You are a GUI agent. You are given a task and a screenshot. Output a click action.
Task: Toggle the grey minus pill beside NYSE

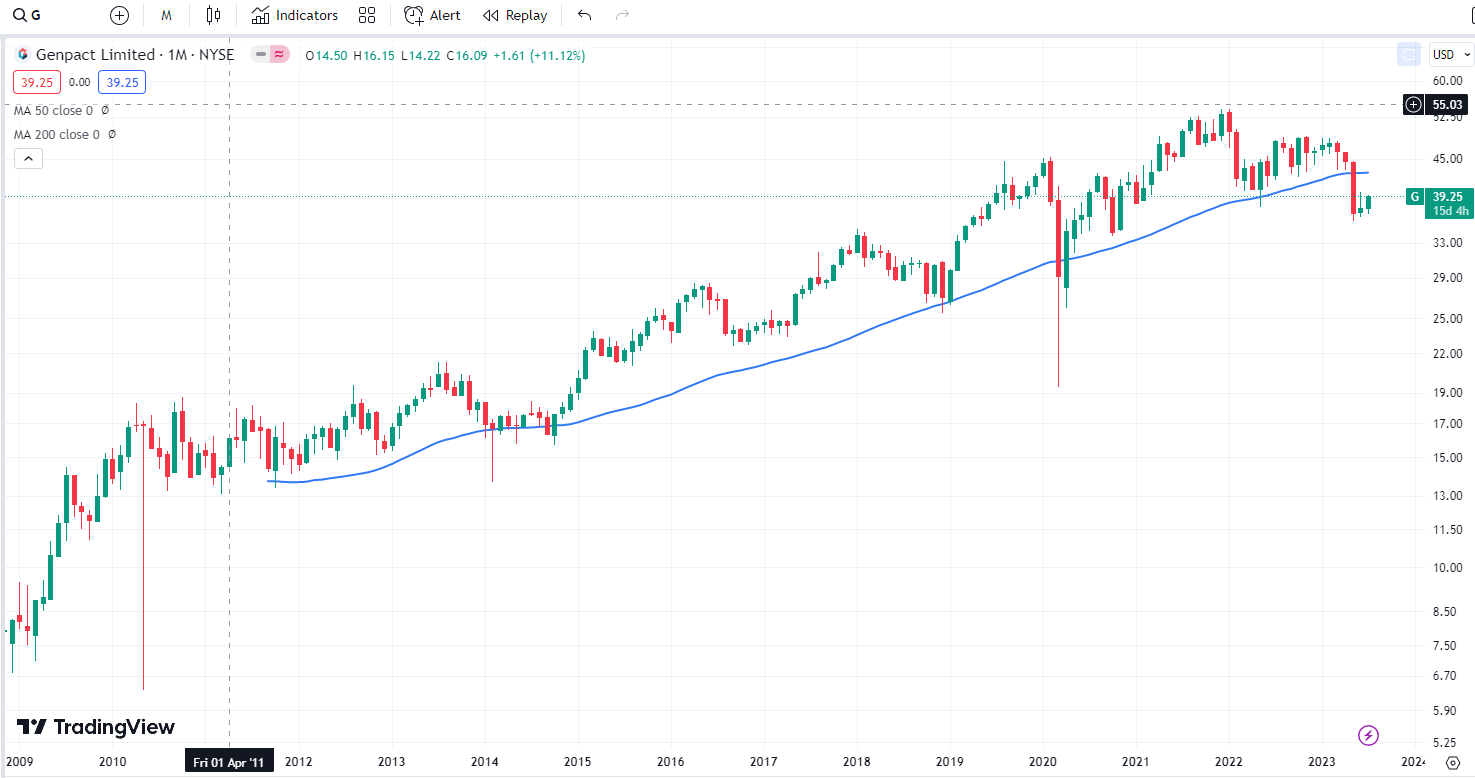point(261,55)
